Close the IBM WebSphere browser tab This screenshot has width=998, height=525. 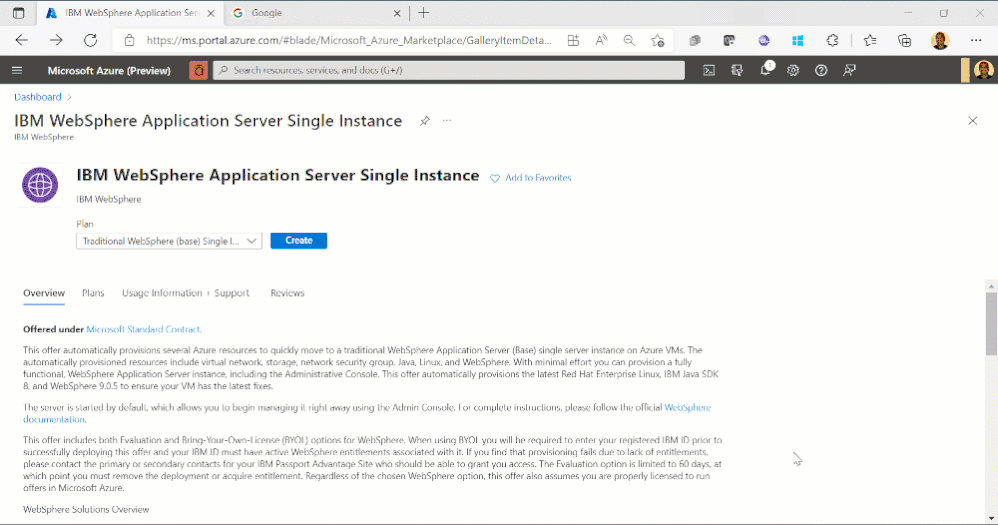[x=211, y=13]
